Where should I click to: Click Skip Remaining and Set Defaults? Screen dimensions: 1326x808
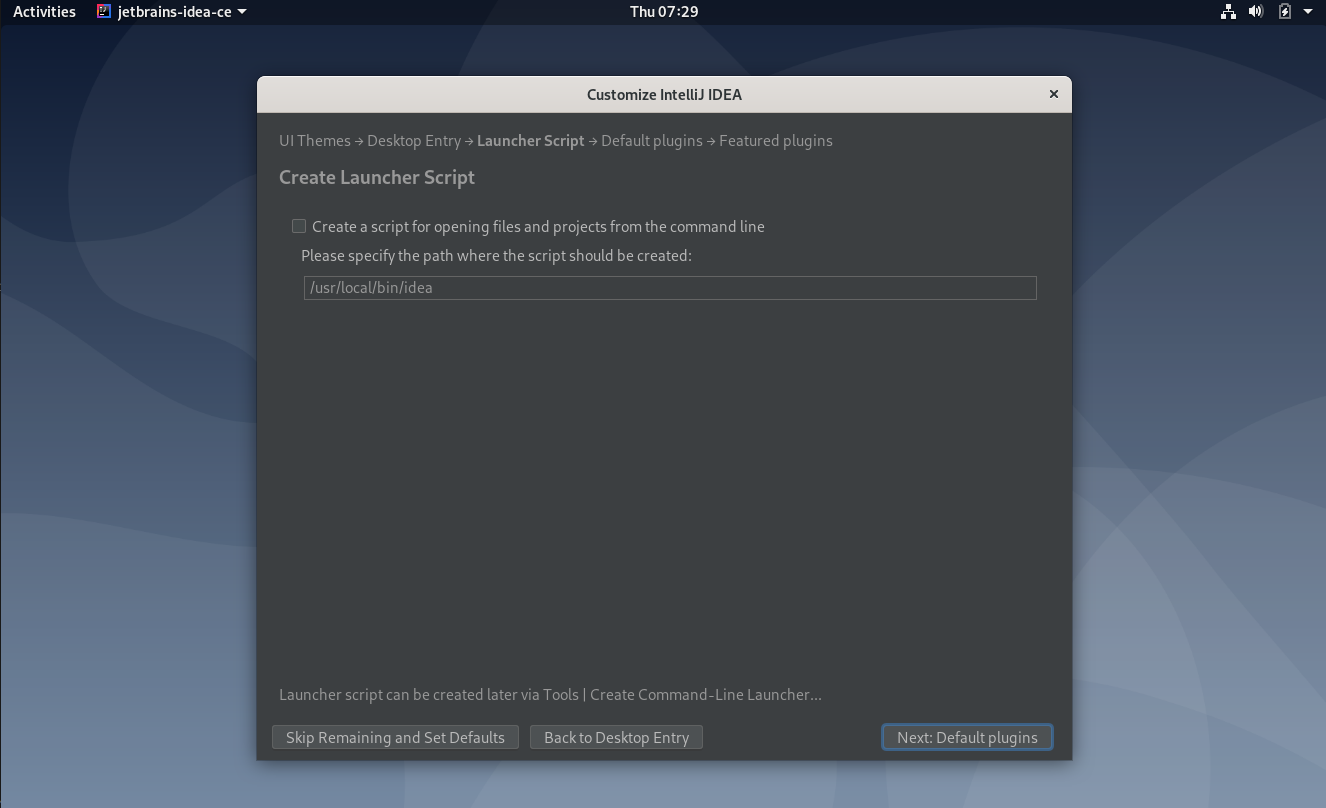[x=395, y=737]
